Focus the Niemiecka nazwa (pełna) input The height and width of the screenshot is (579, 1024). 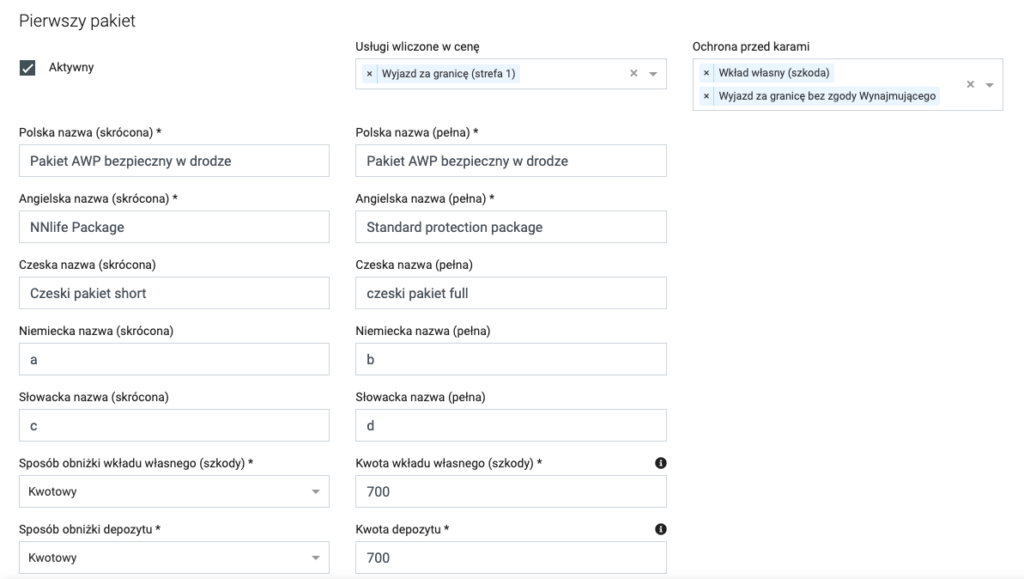click(511, 359)
